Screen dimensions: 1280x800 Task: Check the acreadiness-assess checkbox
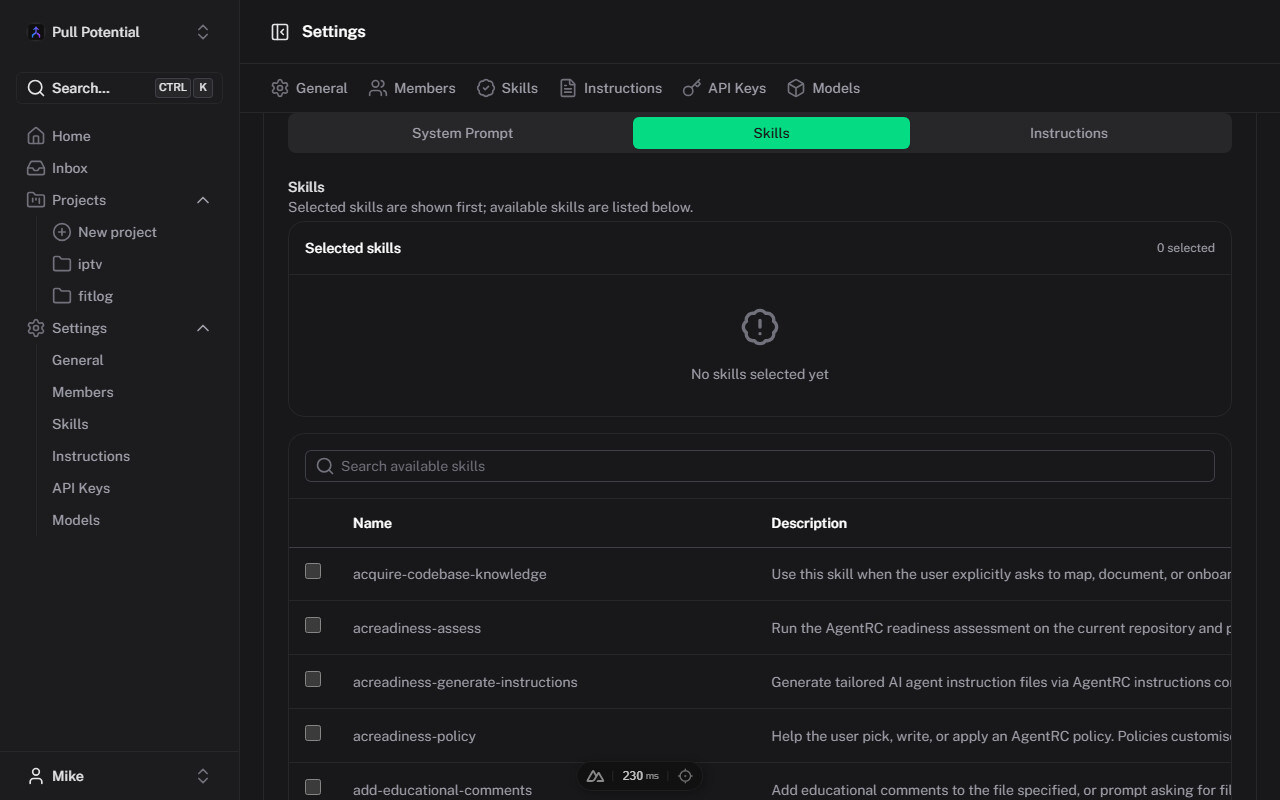coord(313,625)
